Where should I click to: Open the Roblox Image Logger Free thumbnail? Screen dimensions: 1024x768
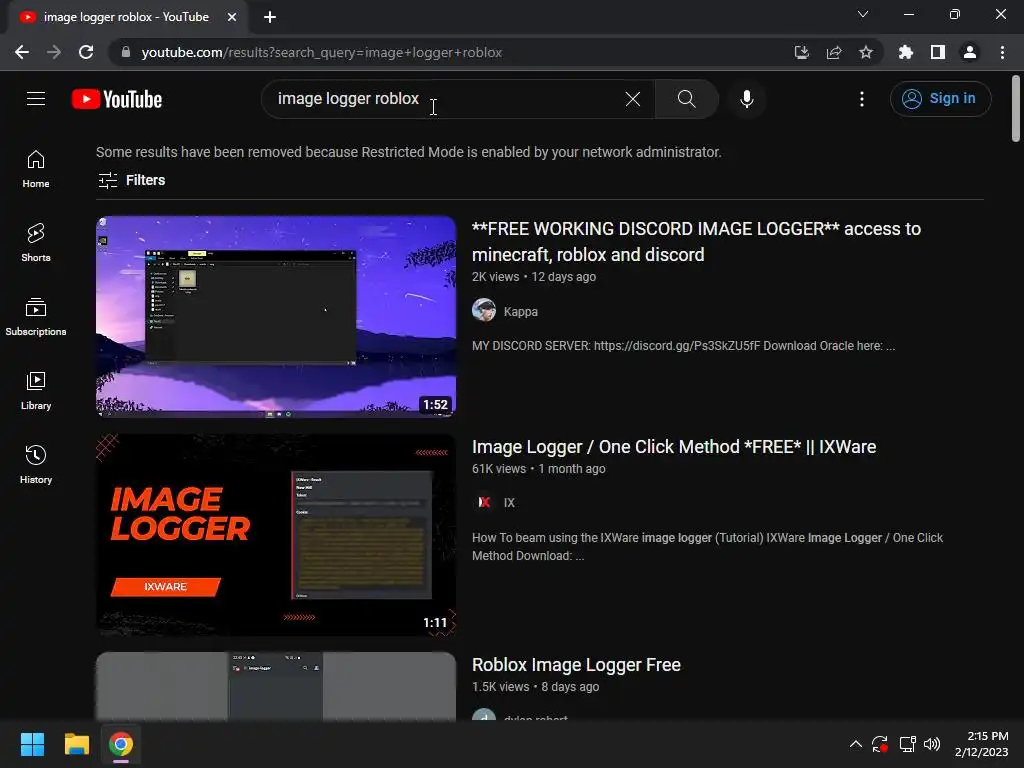pyautogui.click(x=276, y=686)
